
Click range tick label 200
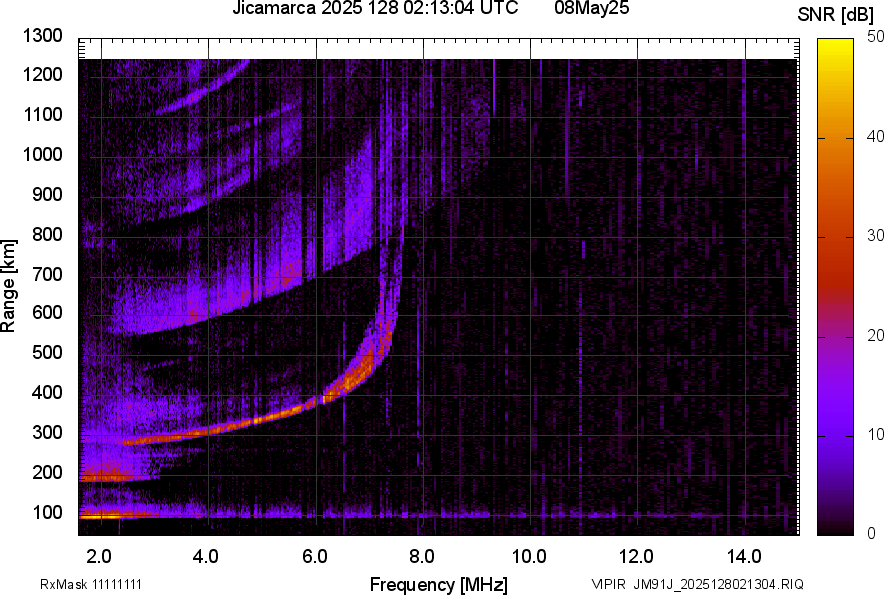coord(47,472)
